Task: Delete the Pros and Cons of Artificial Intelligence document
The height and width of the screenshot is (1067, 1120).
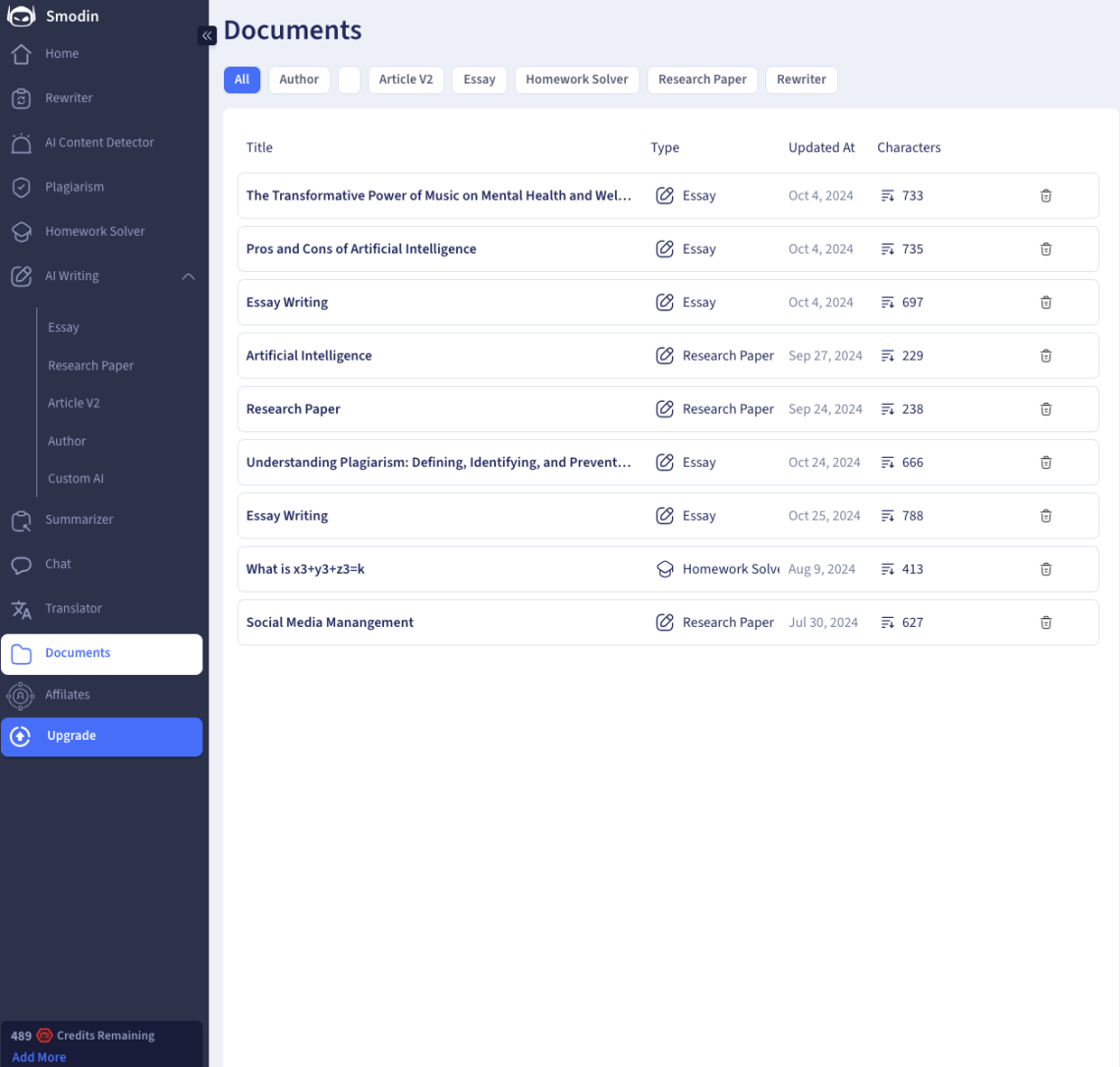Action: point(1045,250)
